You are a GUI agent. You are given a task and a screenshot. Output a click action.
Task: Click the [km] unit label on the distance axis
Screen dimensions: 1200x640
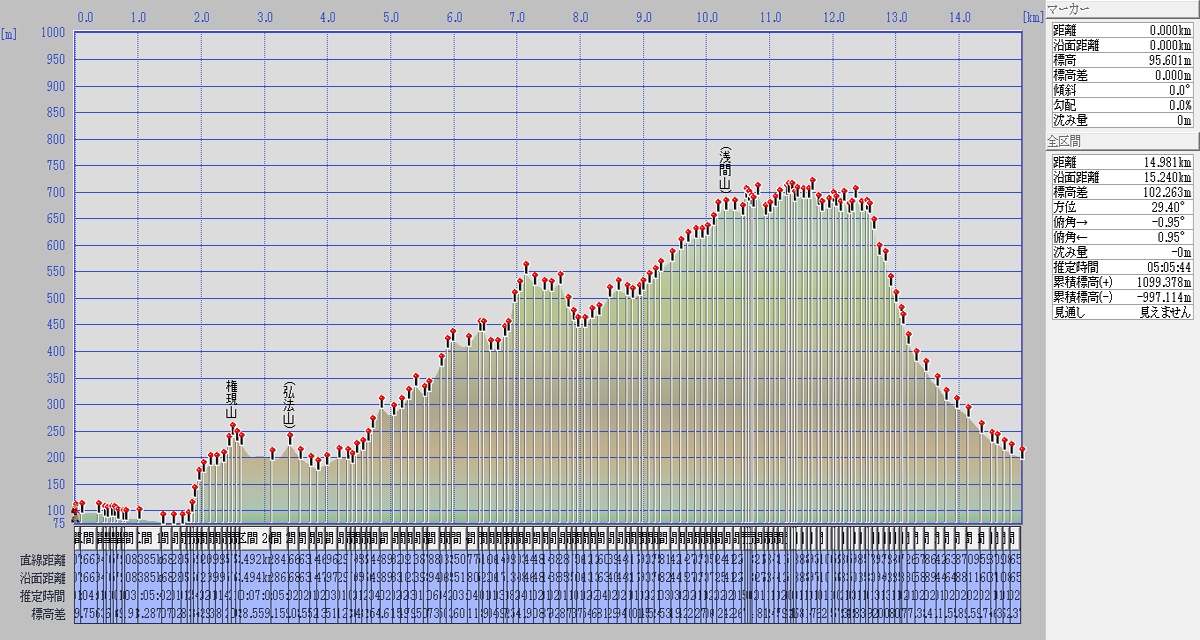1033,17
